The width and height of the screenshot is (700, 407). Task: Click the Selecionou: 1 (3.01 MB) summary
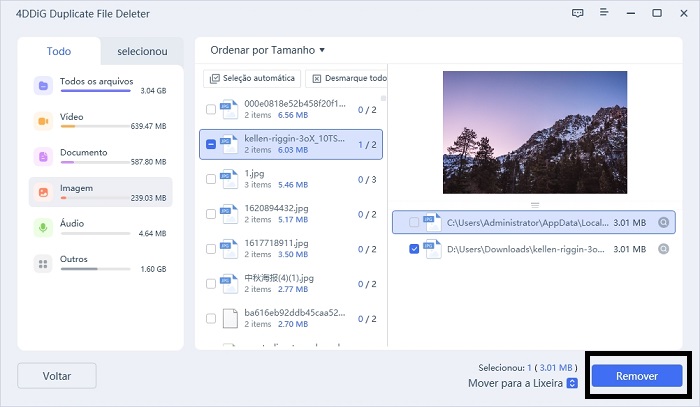click(528, 368)
